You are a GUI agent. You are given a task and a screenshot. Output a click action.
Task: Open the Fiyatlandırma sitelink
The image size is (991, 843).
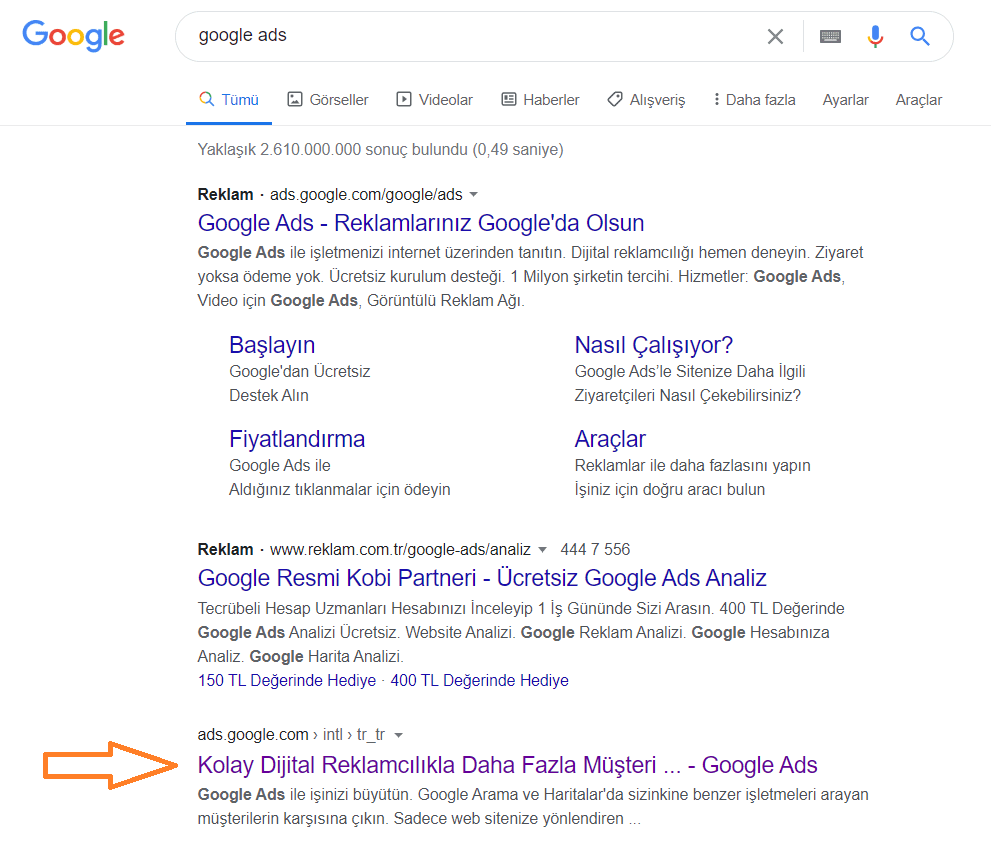click(297, 439)
